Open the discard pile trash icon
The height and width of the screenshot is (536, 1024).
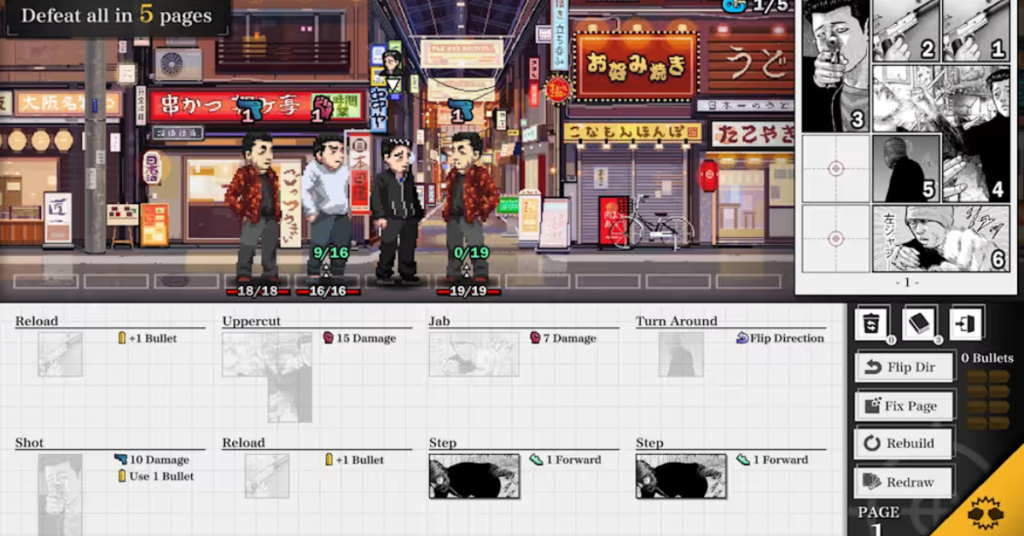pos(871,323)
